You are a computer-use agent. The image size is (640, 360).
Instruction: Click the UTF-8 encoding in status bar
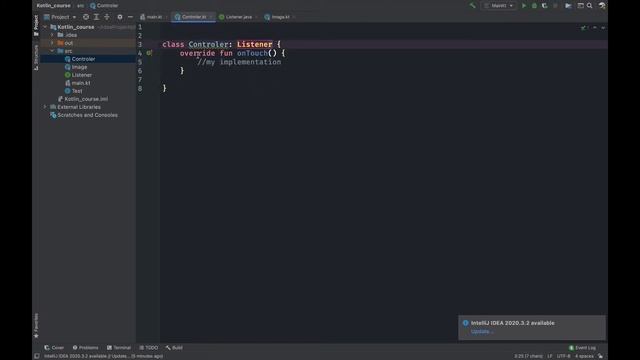(x=563, y=356)
